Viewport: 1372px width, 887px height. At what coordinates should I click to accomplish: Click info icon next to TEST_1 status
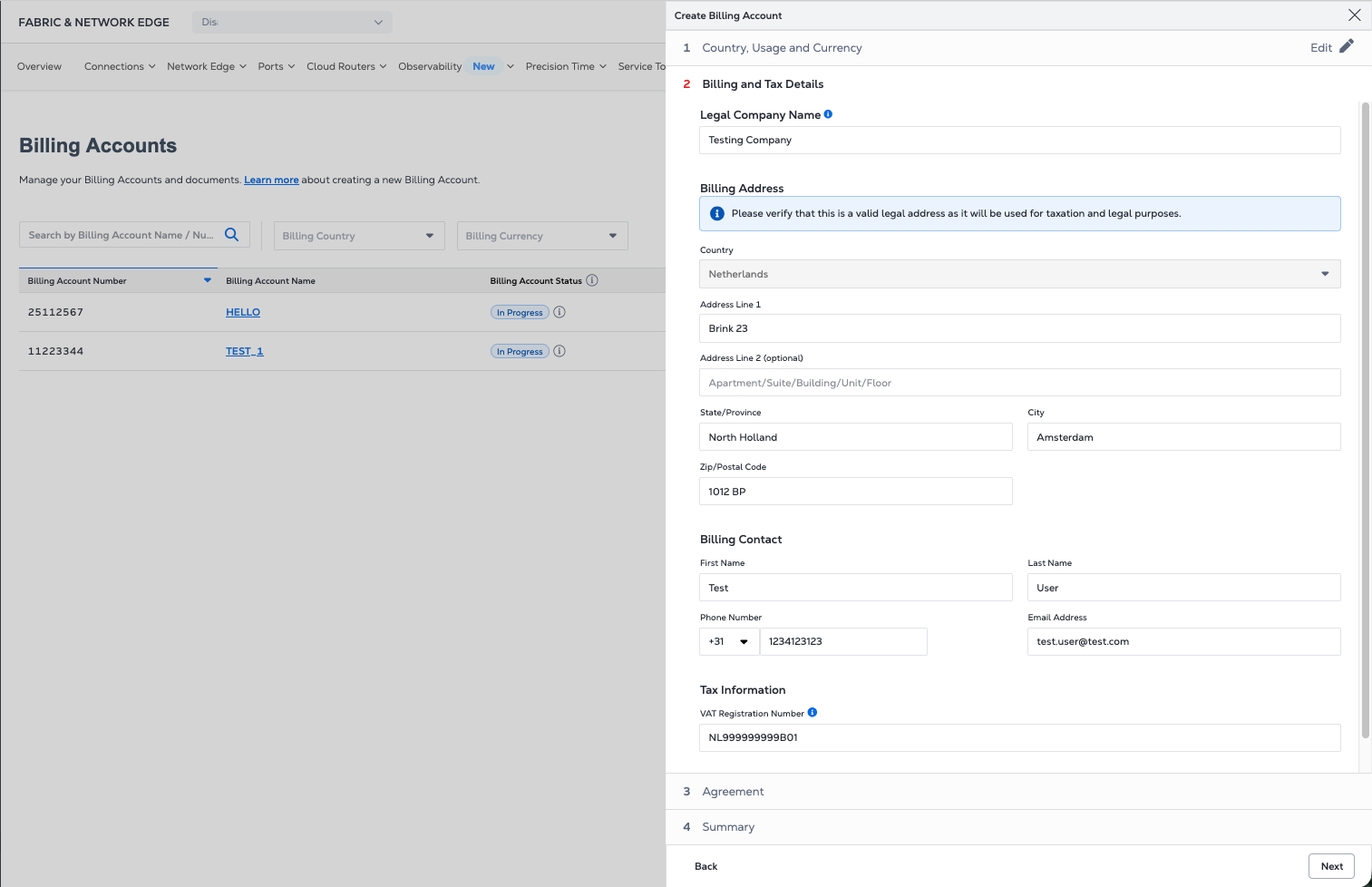pos(560,351)
